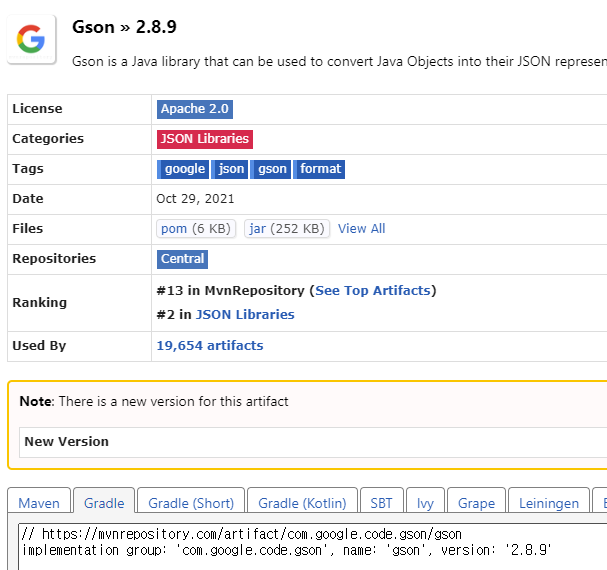Click the 'Repositories' row label

pyautogui.click(x=54, y=259)
